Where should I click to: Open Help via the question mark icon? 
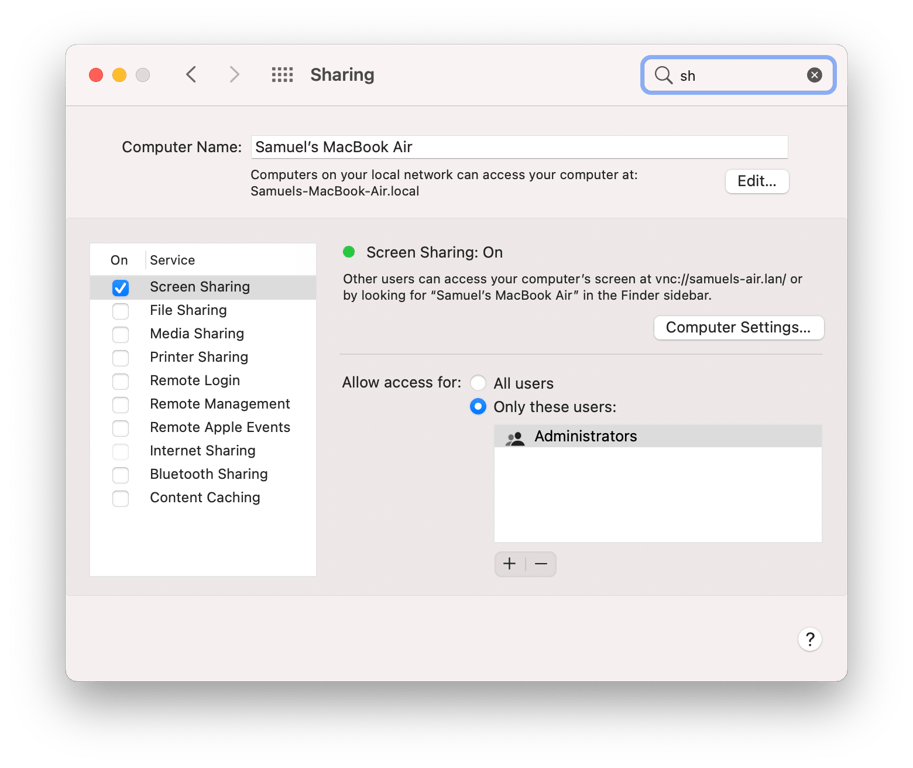coord(810,639)
